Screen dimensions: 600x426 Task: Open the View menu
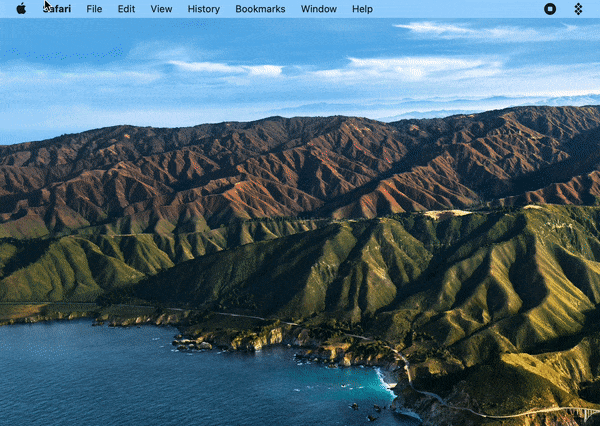point(161,9)
